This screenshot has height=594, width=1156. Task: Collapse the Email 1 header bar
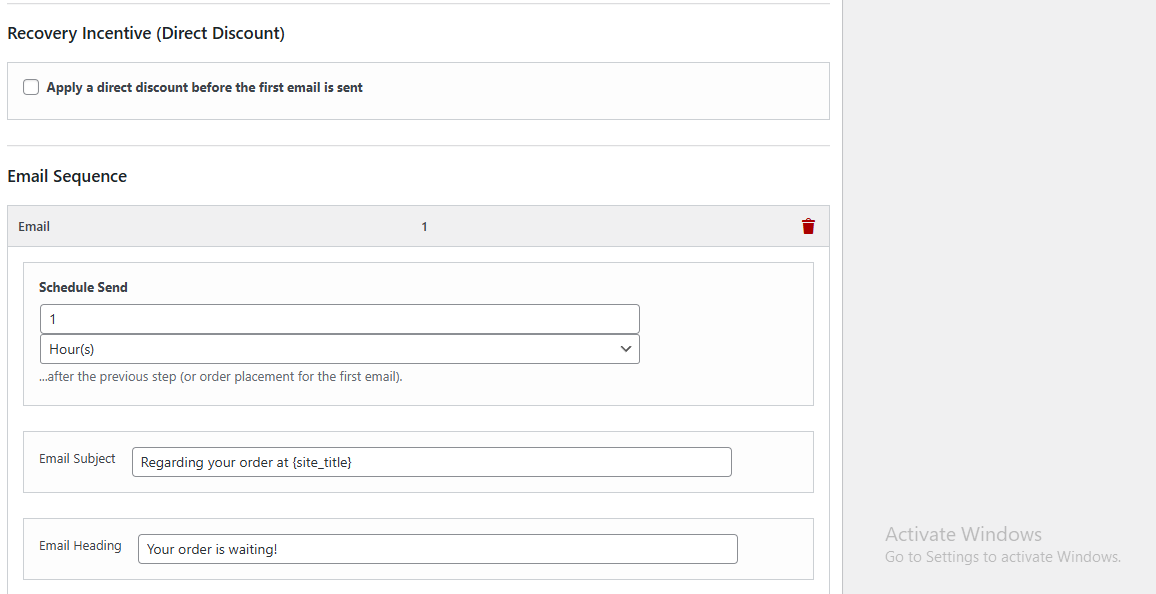point(418,226)
